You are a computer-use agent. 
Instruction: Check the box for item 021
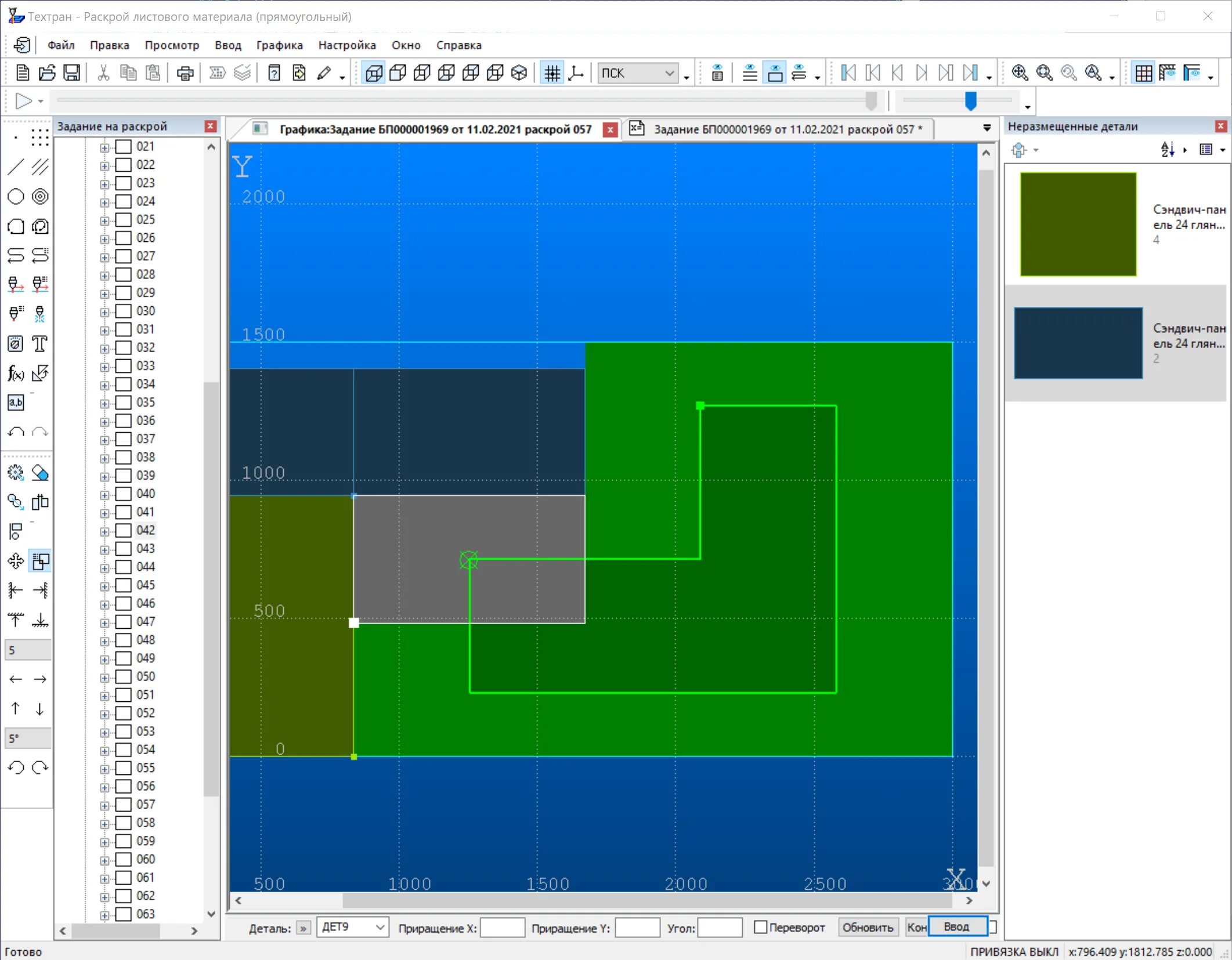click(x=123, y=147)
